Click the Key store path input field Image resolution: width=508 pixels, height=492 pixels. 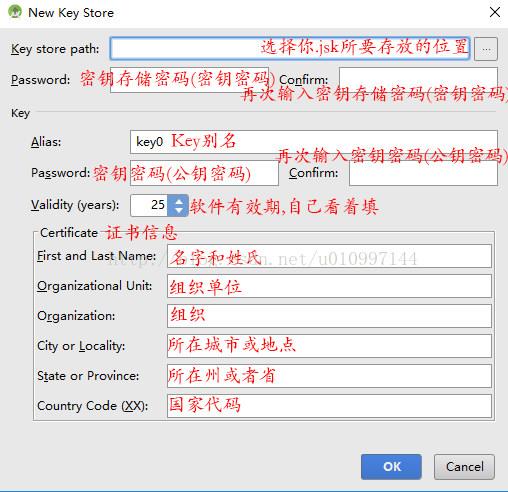(290, 49)
